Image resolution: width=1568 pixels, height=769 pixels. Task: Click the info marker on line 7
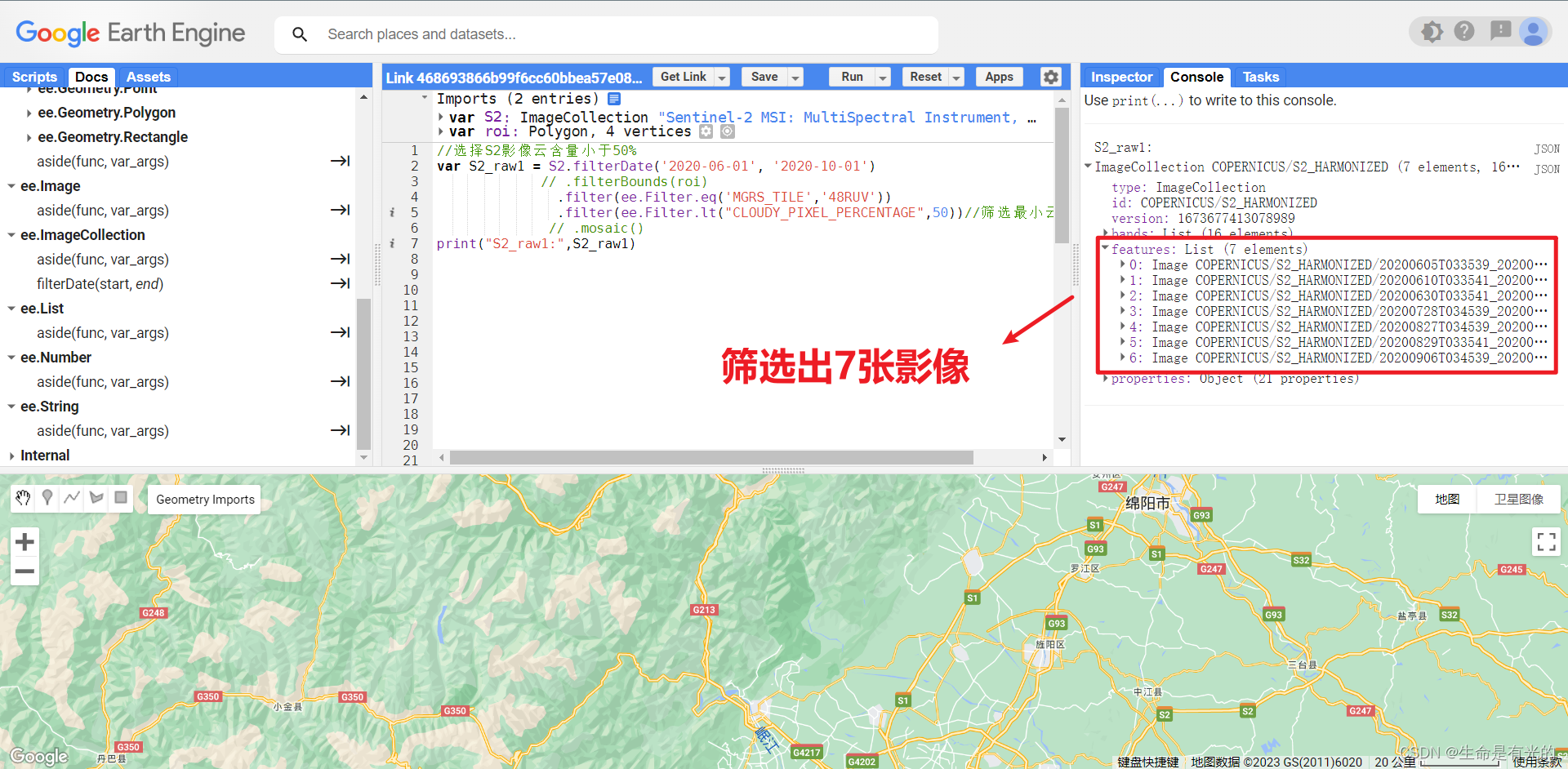point(392,243)
